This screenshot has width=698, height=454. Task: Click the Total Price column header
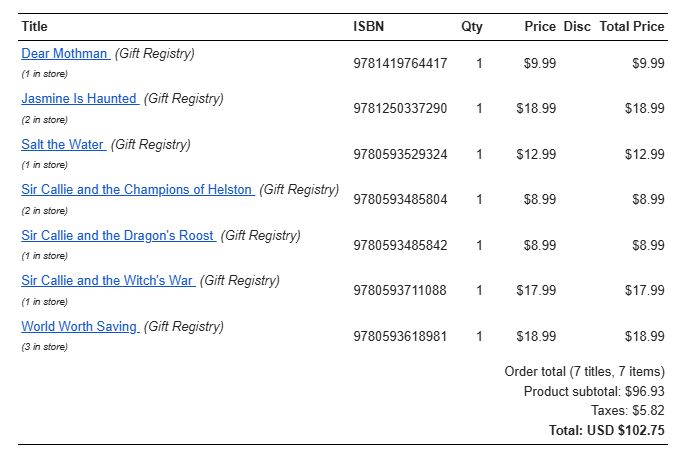632,27
